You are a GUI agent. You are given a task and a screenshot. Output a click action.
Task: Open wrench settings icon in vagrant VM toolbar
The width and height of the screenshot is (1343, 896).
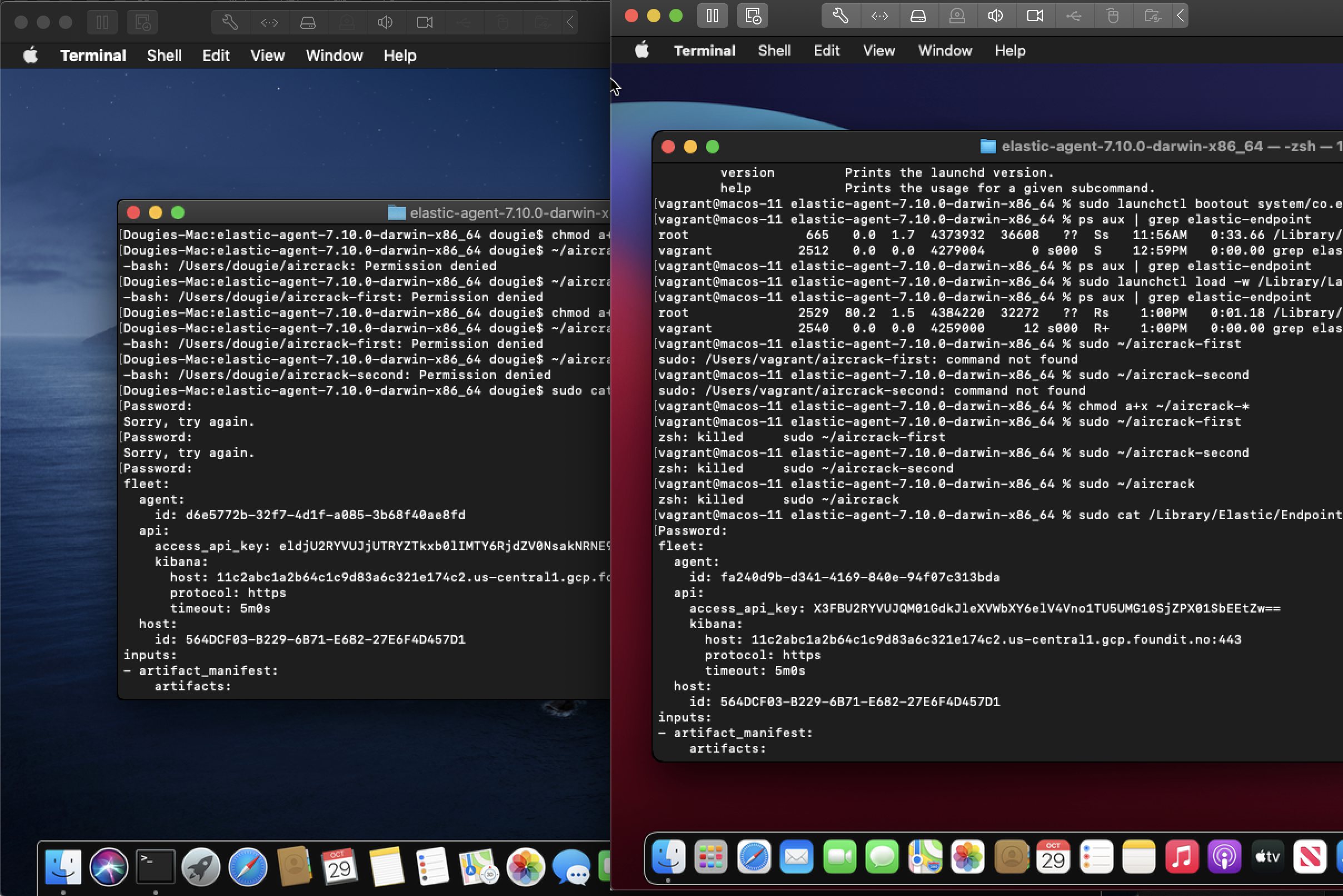840,16
